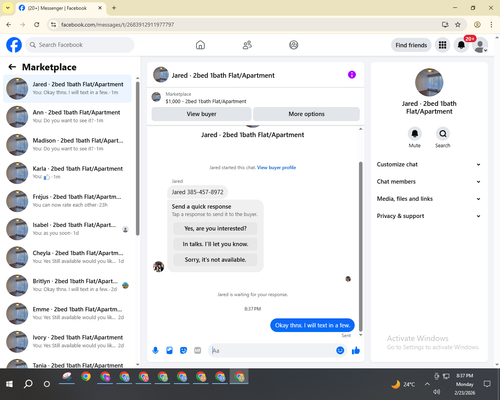The width and height of the screenshot is (500, 400).
Task: Attach a file with the photo icon
Action: [169, 350]
